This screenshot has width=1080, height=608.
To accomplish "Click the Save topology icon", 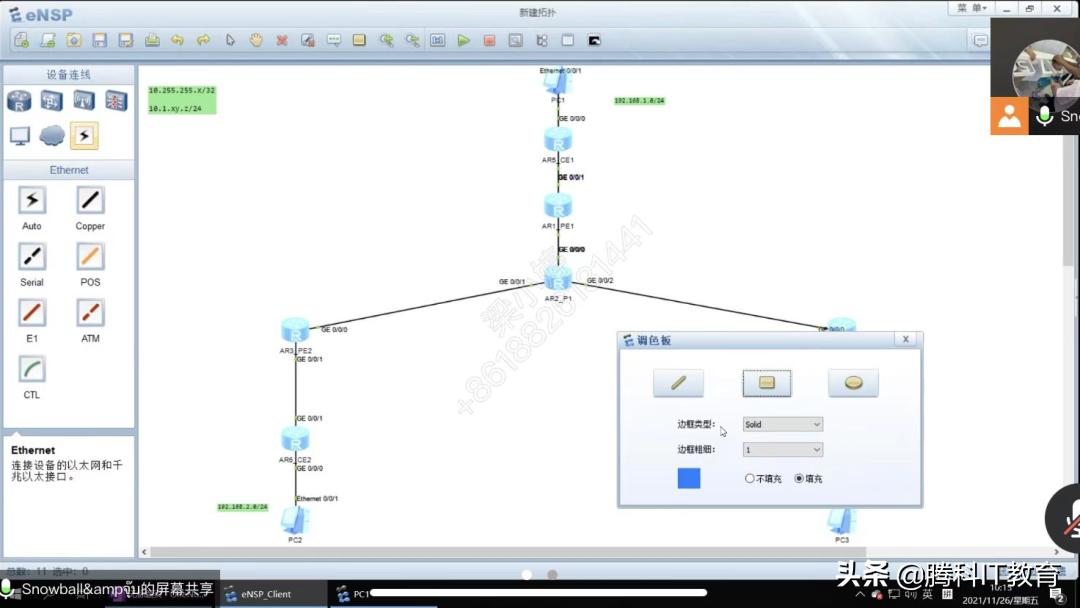I will pyautogui.click(x=100, y=40).
